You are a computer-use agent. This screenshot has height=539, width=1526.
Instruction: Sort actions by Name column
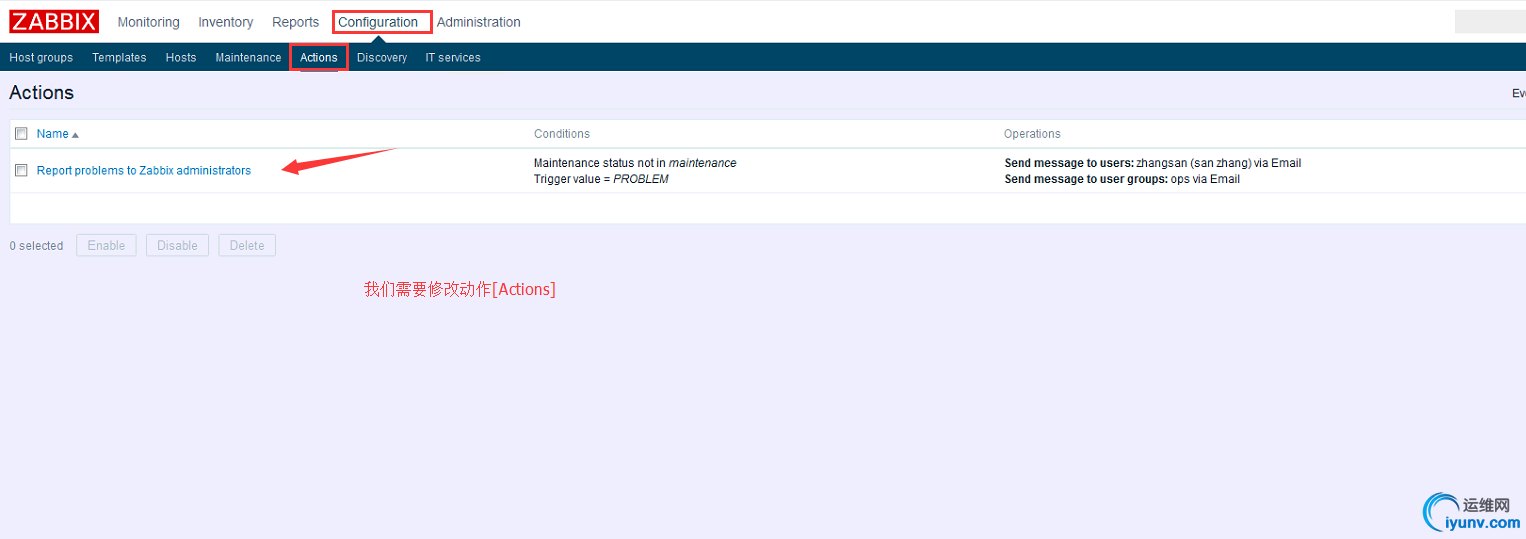click(52, 134)
